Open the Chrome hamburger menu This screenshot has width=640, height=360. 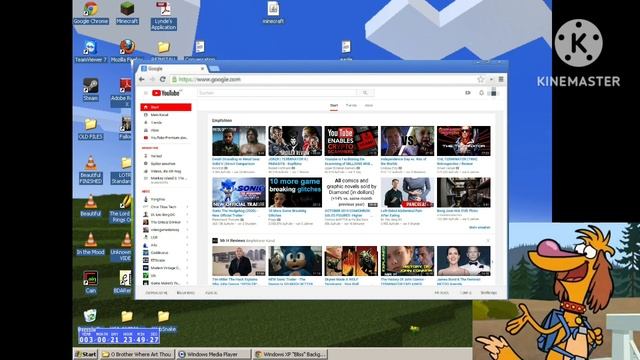click(501, 79)
